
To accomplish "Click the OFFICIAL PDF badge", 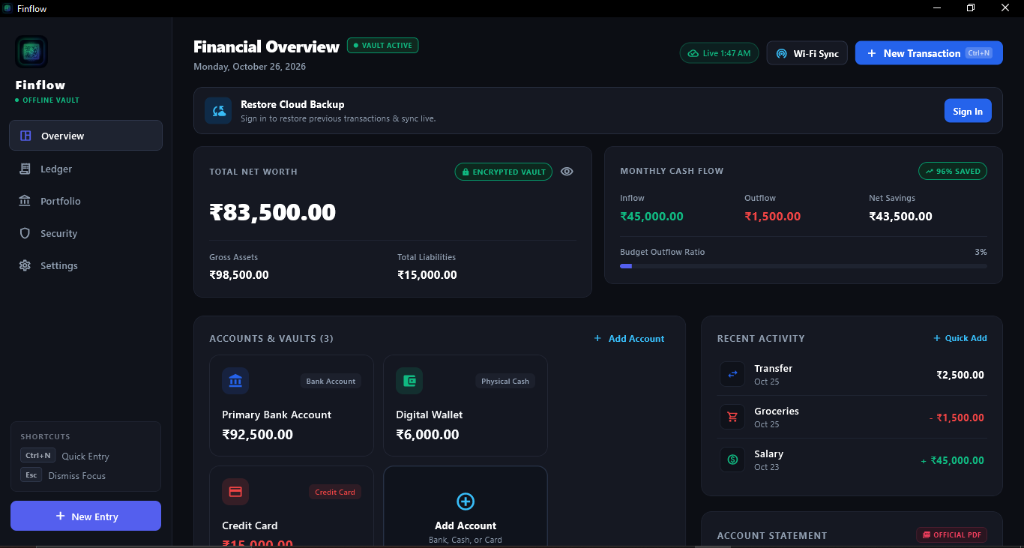I will (952, 534).
